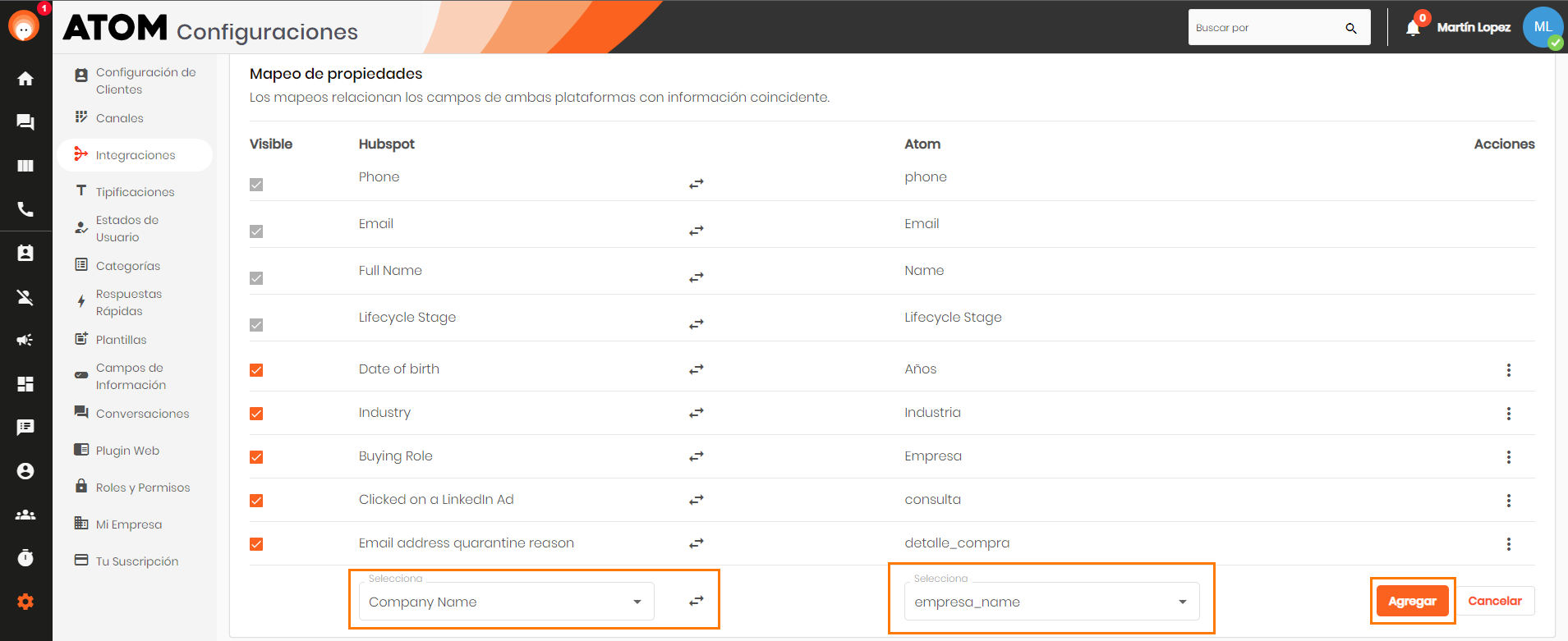Open the dashboard tiles rail icon
Screen dimensions: 1568x641
click(x=25, y=383)
